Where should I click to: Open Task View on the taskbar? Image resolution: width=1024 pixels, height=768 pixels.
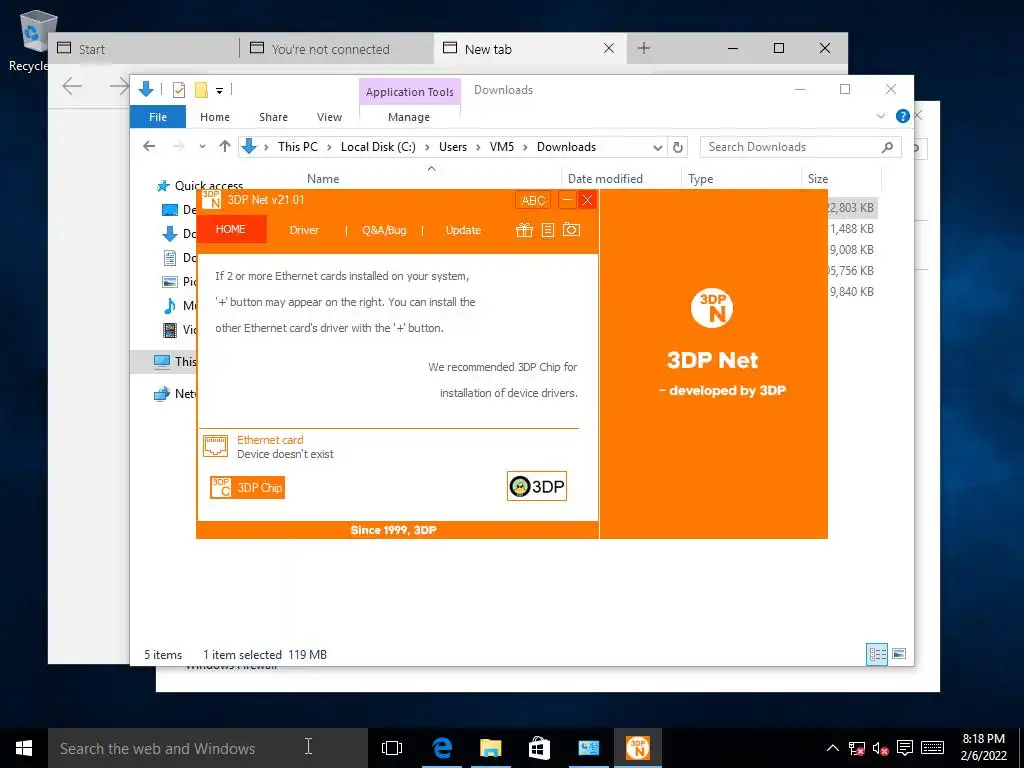(x=392, y=748)
